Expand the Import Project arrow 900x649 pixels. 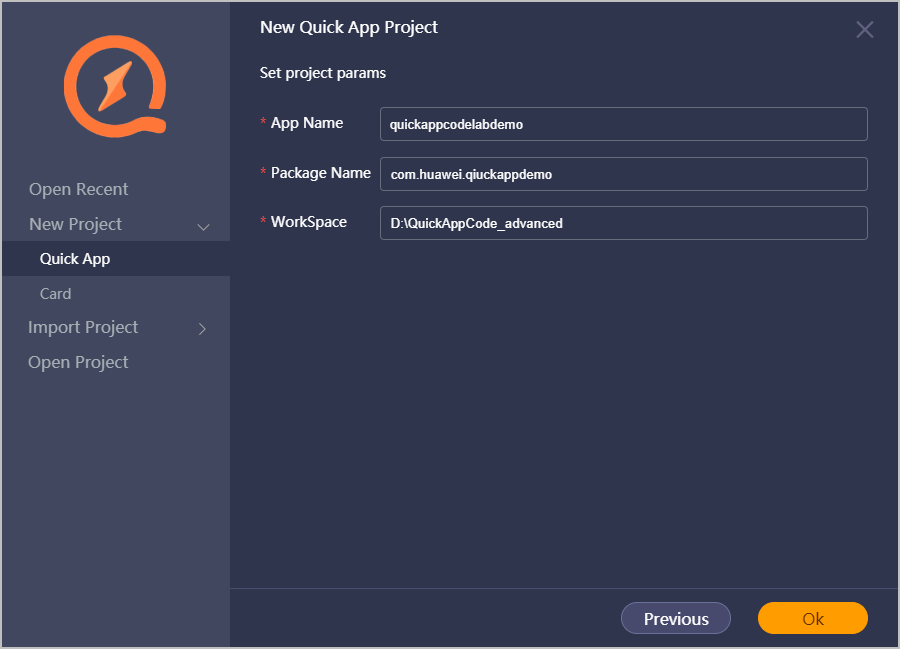coord(202,329)
